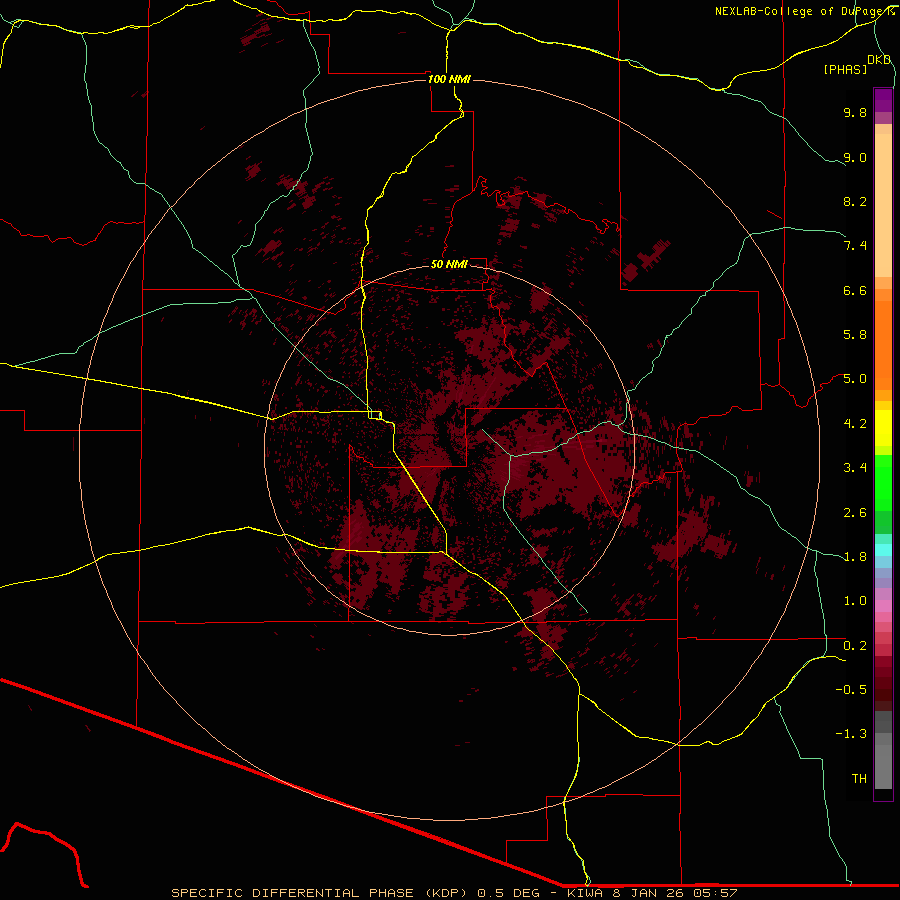Click the SPECIFIC DIFFERENTIAL PHASE (KDP) title text
The image size is (900, 900).
click(320, 893)
